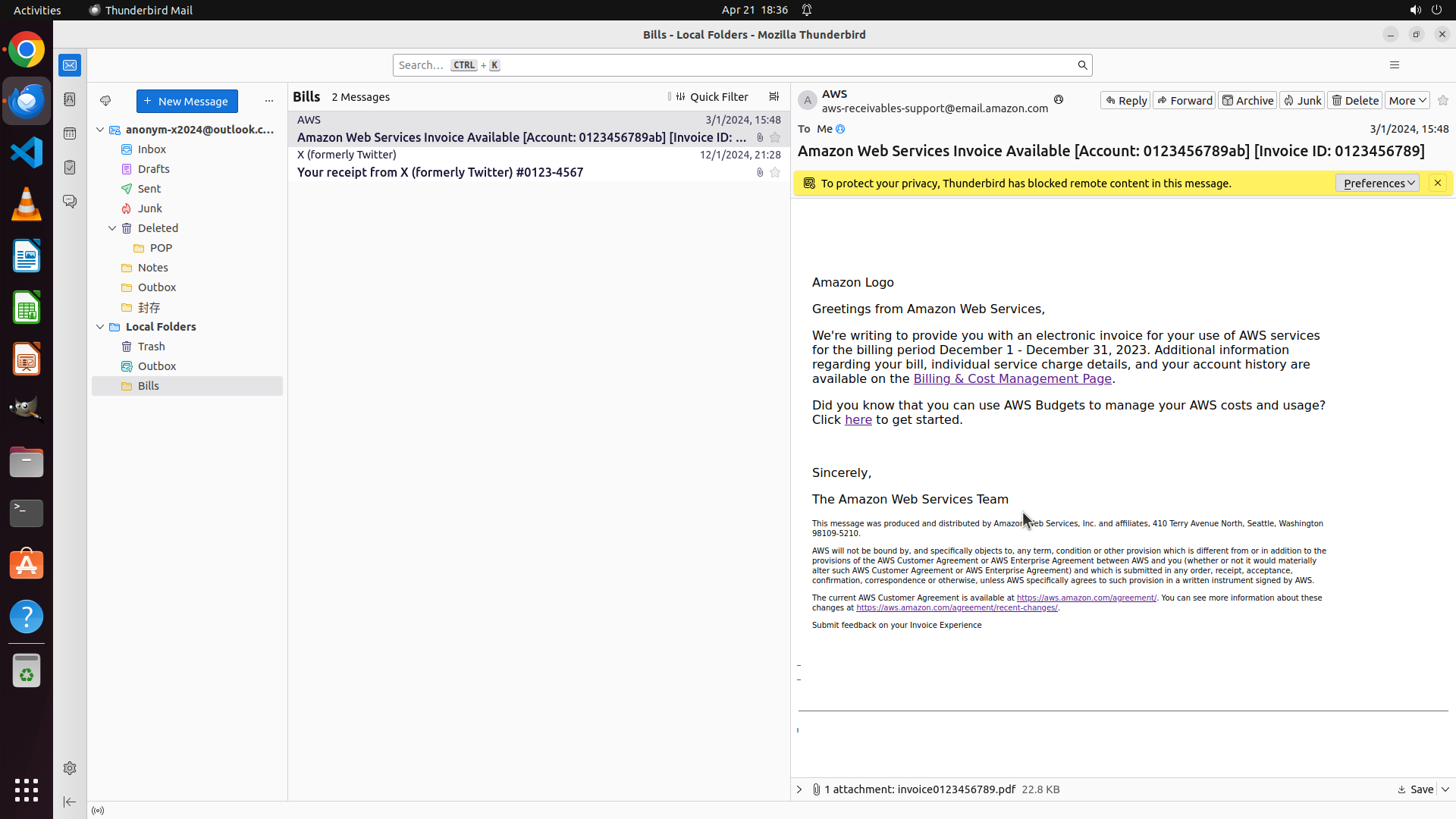1456x819 pixels.
Task: Open Calendar space icon
Action: click(70, 133)
